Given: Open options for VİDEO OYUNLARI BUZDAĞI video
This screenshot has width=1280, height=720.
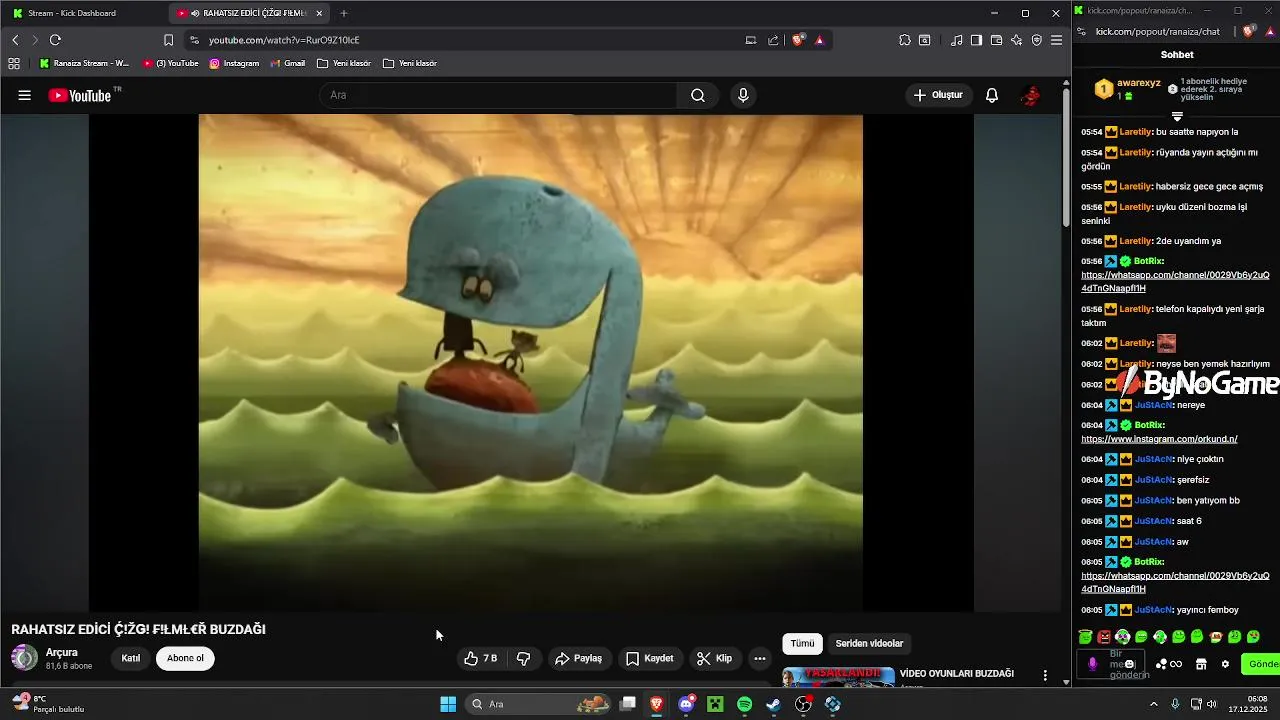Looking at the screenshot, I should click(x=1045, y=676).
